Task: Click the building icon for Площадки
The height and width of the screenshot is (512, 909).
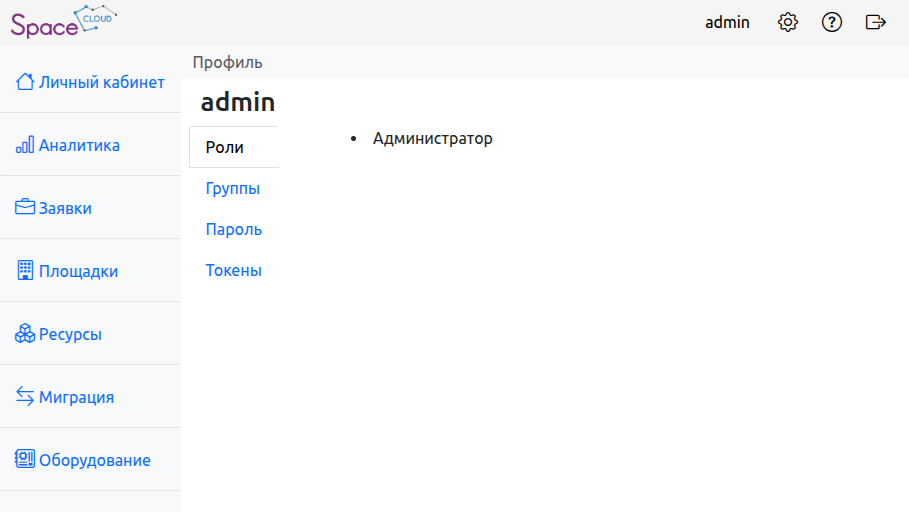Action: click(x=25, y=270)
